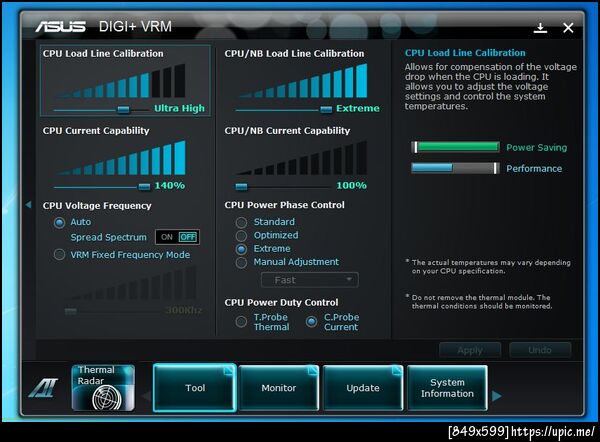Click the CPU Load Line Calibration bar graph
This screenshot has width=600, height=442.
click(121, 81)
